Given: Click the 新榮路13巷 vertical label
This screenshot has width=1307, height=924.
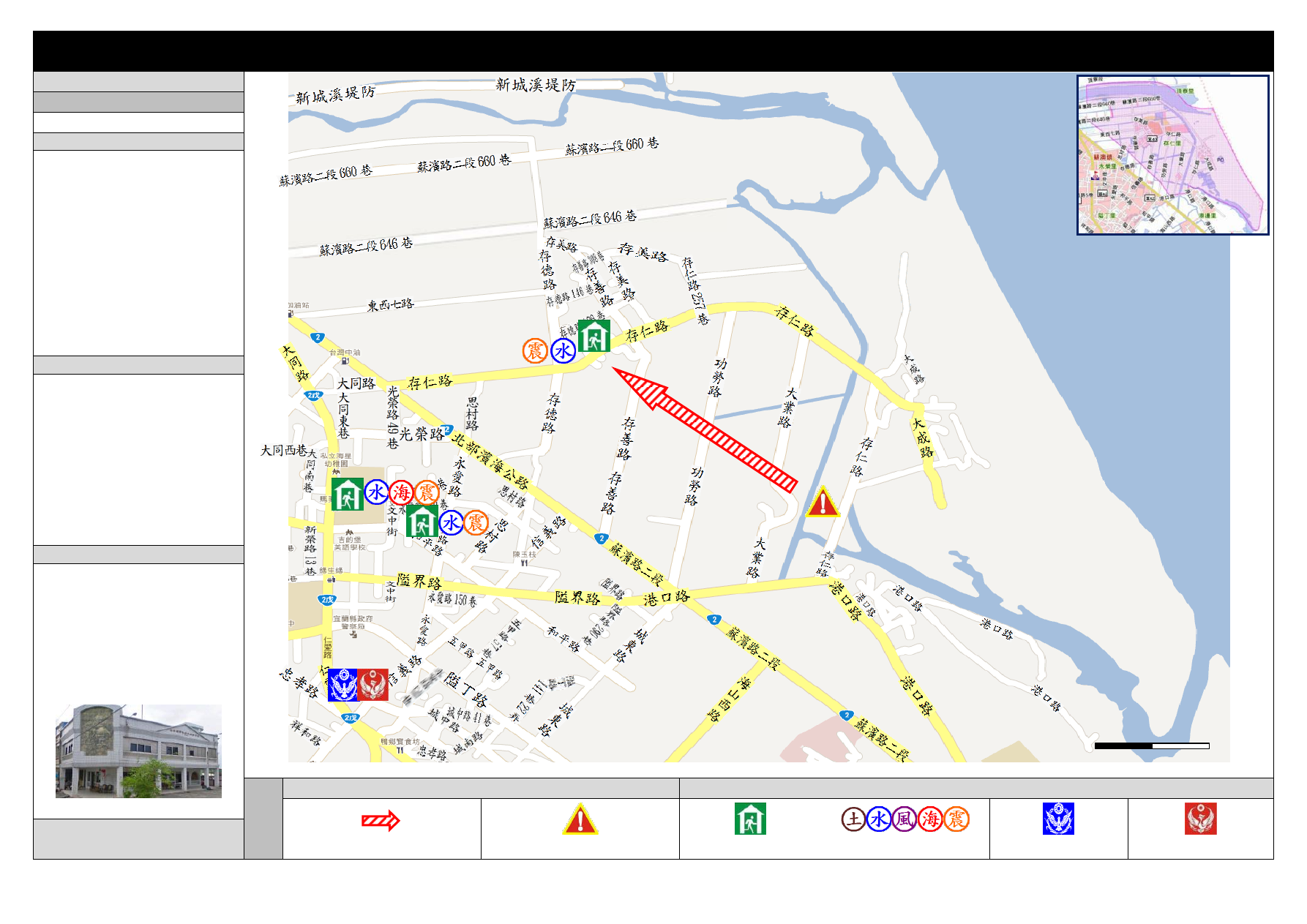Looking at the screenshot, I should pyautogui.click(x=310, y=551).
